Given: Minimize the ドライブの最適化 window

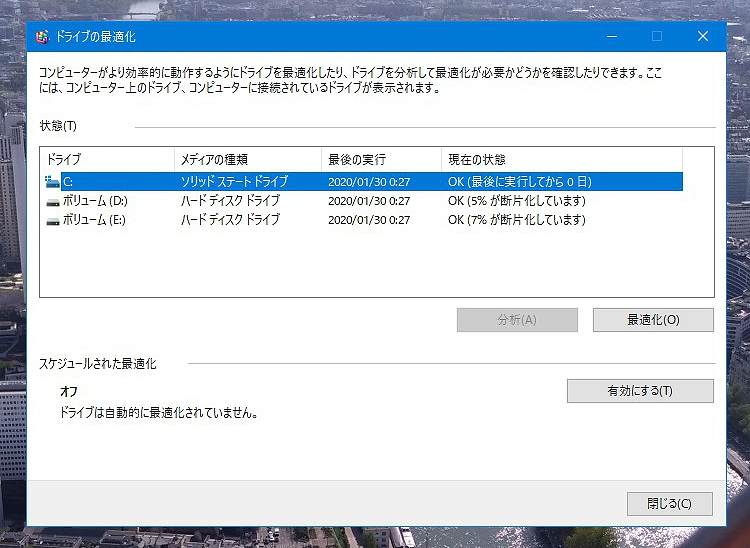Looking at the screenshot, I should tap(612, 36).
